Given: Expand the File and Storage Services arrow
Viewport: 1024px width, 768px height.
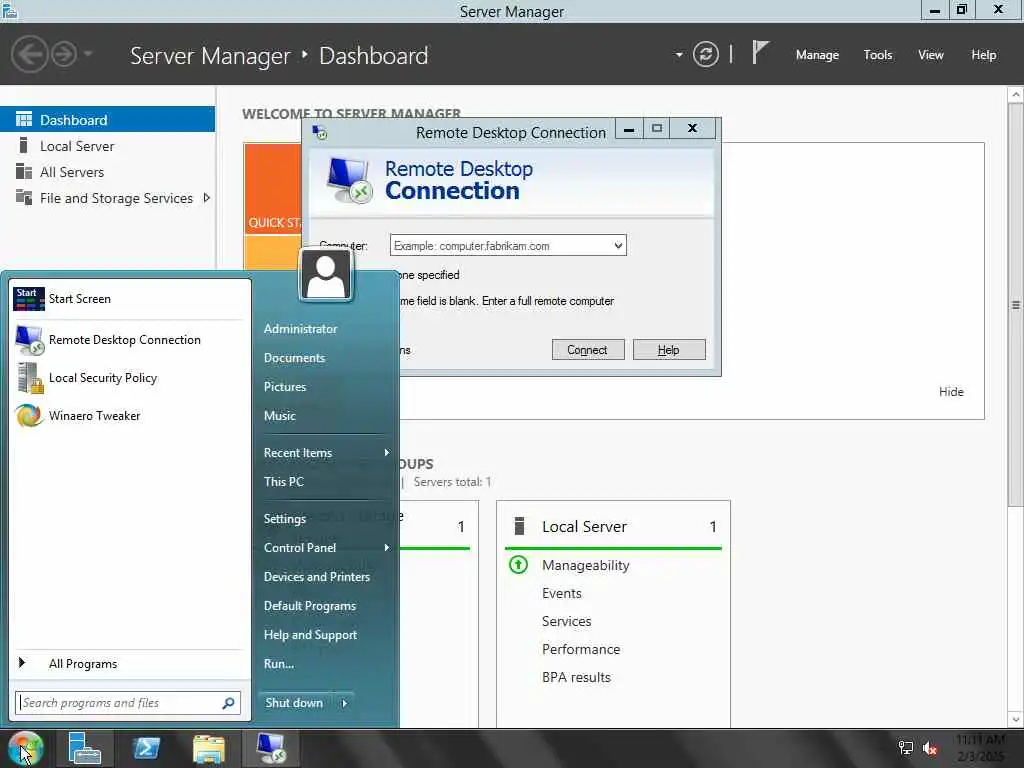Looking at the screenshot, I should (206, 198).
